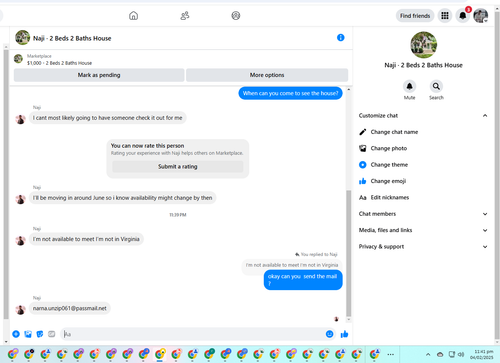500x363 pixels.
Task: Open the Friends icon in top navigation
Action: click(x=185, y=16)
